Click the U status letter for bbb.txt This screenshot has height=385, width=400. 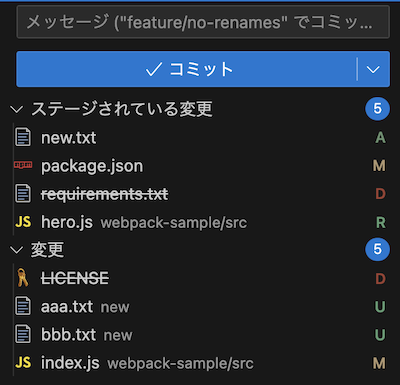point(380,335)
